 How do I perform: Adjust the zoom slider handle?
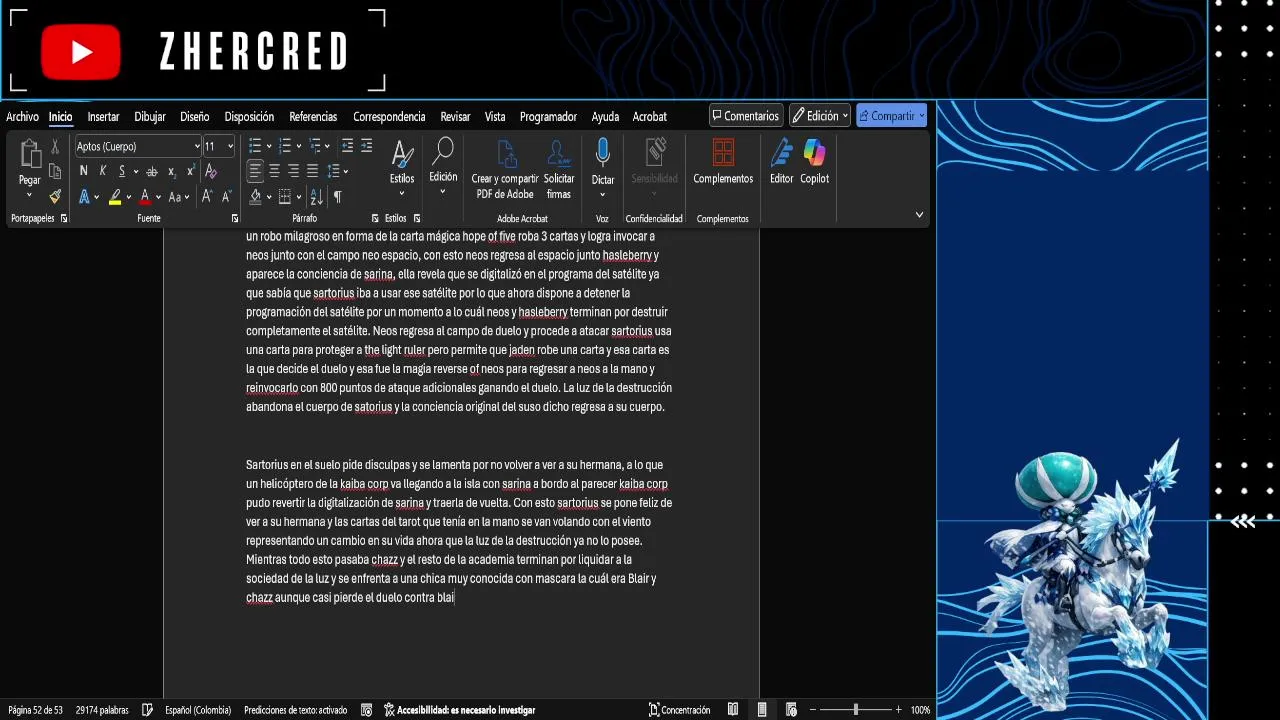[855, 710]
